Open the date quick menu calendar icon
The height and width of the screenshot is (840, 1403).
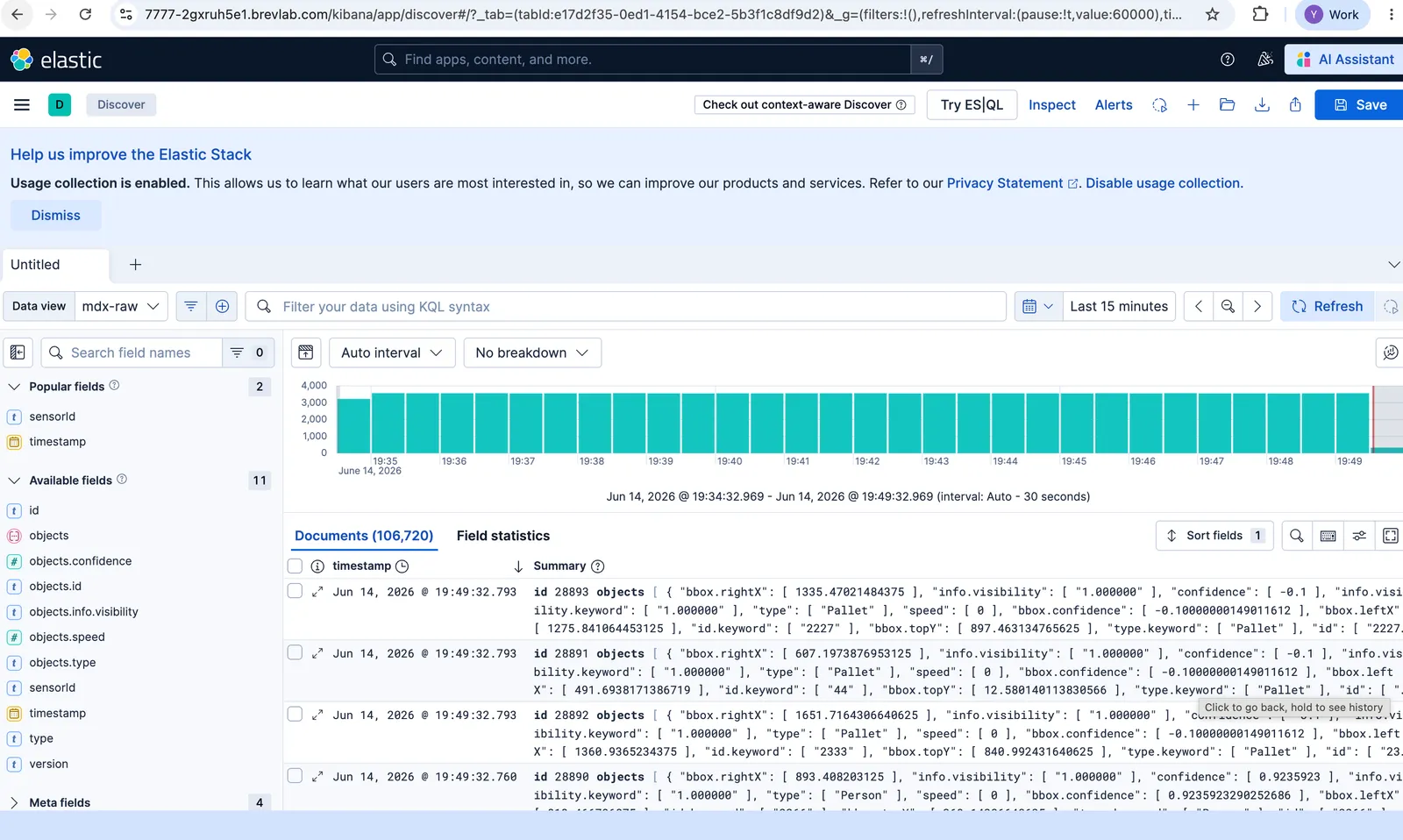[x=1038, y=306]
